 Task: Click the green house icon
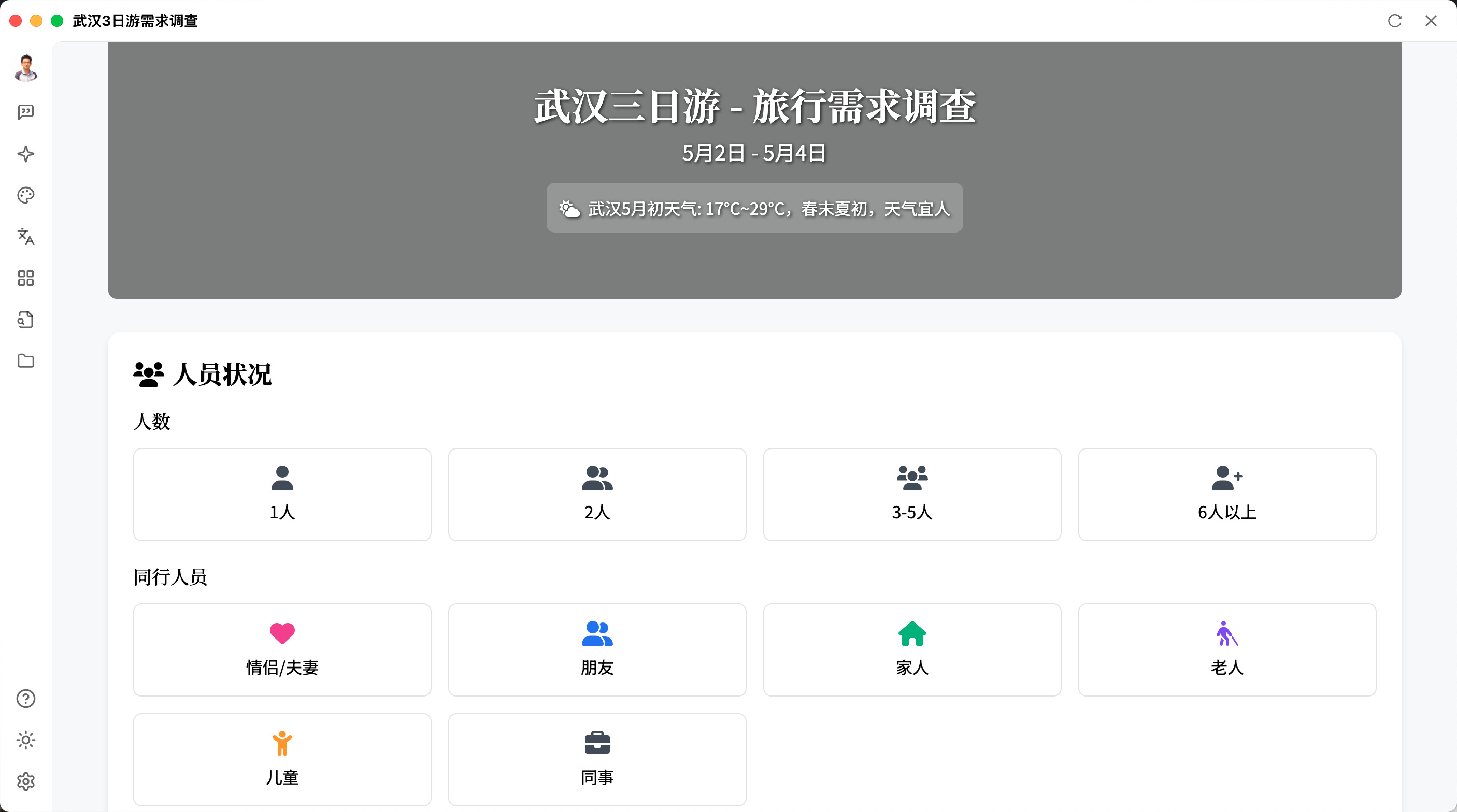(x=912, y=633)
